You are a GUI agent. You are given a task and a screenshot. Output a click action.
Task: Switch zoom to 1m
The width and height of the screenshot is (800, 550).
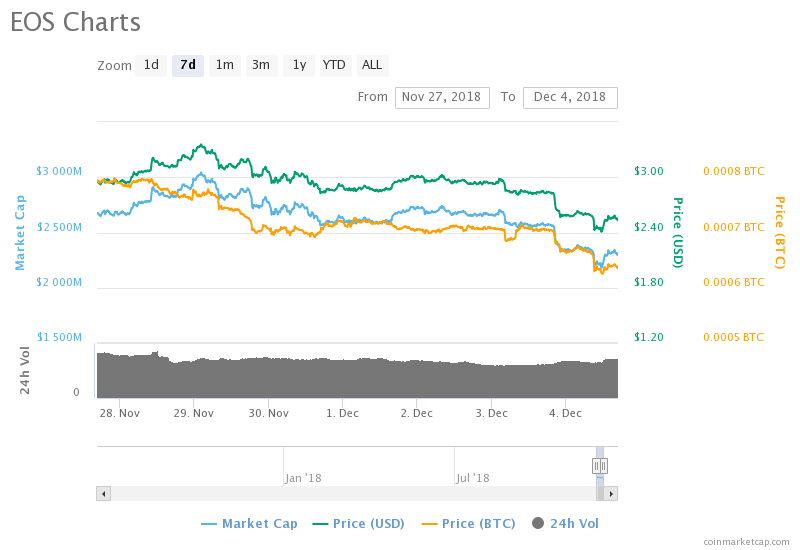225,65
